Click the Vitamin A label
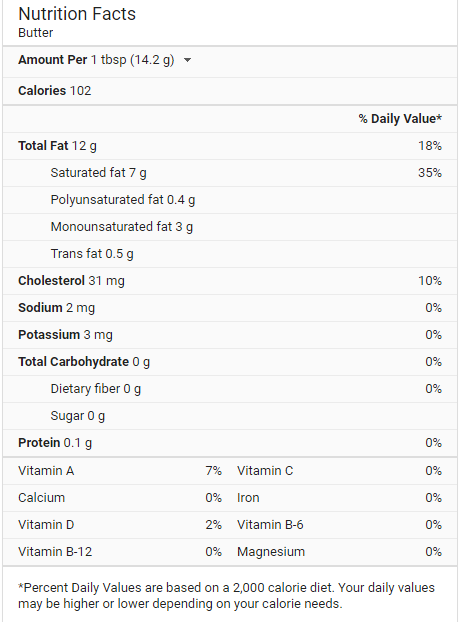This screenshot has height=622, width=464. coord(46,471)
